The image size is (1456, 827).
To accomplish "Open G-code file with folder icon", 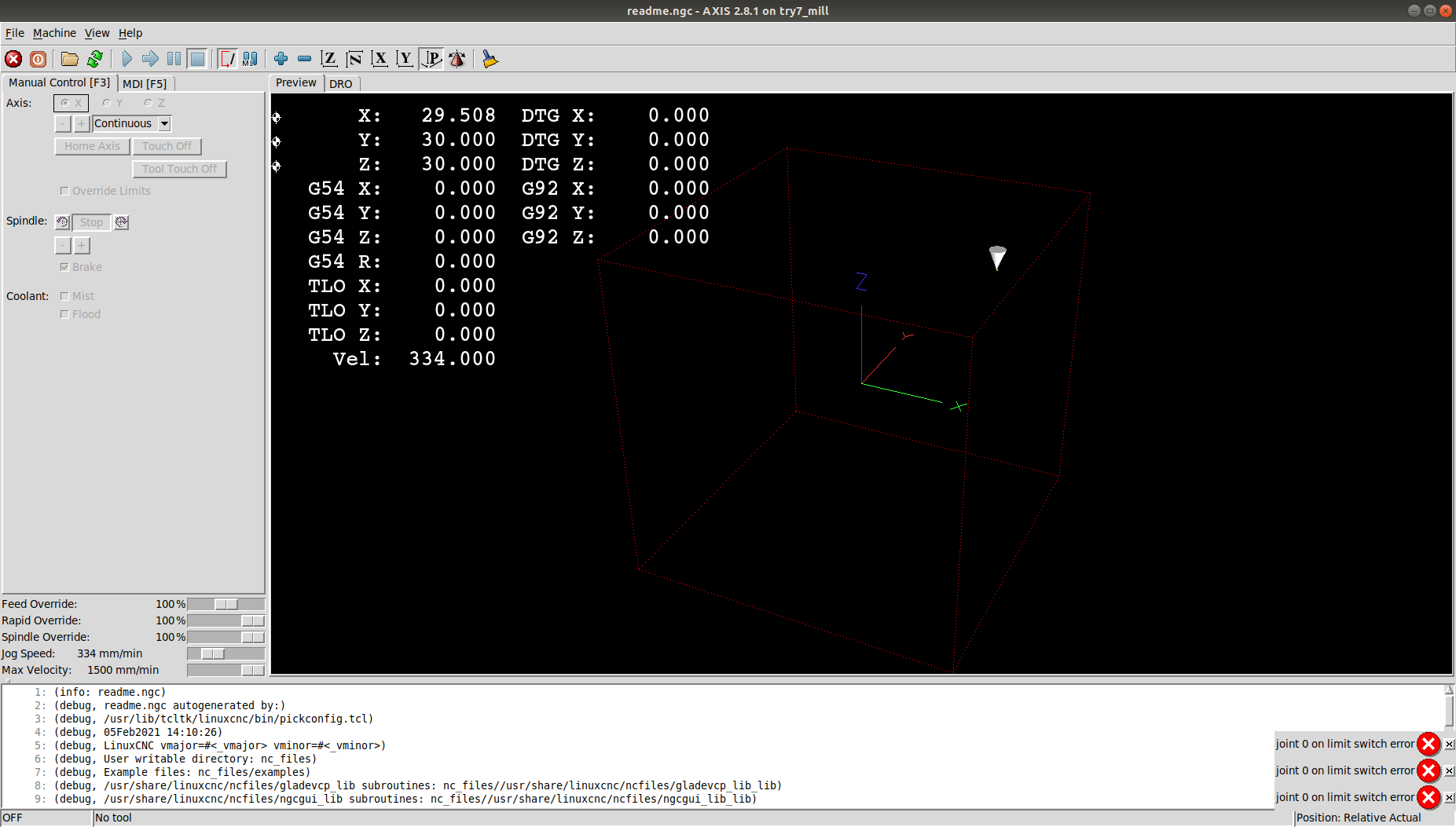I will coord(70,59).
